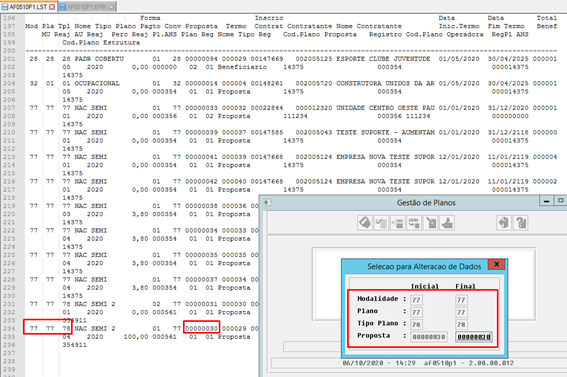Focus the Proposta Inicial field
This screenshot has width=567, height=377.
pos(429,337)
